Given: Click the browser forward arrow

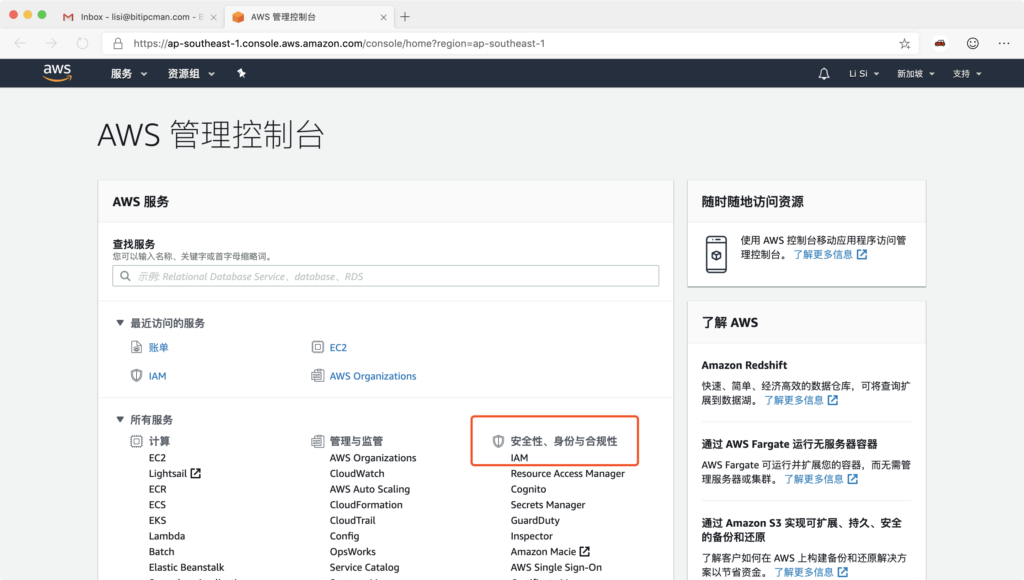Looking at the screenshot, I should tap(51, 43).
